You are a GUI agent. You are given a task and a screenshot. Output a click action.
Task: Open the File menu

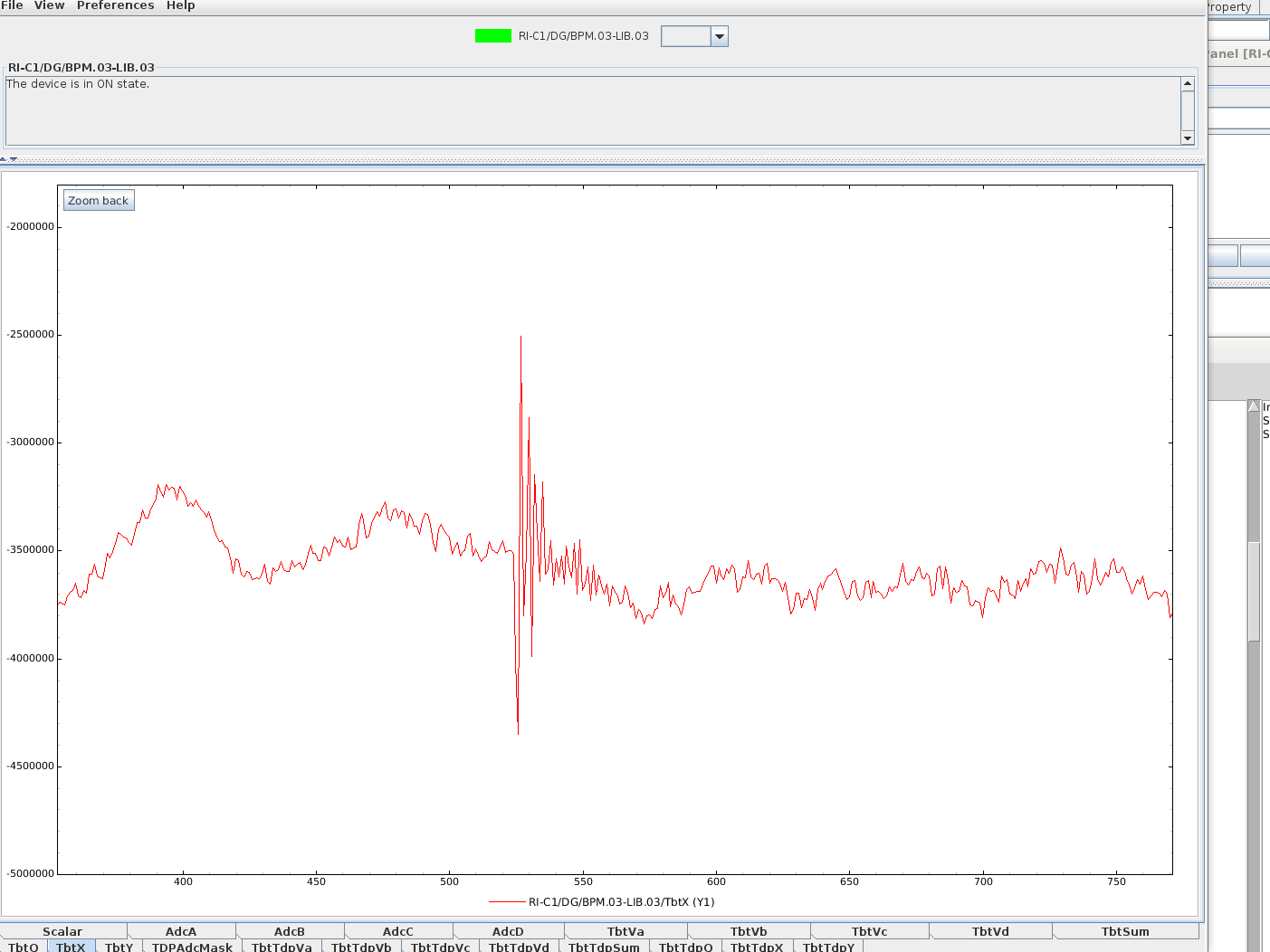coord(13,5)
